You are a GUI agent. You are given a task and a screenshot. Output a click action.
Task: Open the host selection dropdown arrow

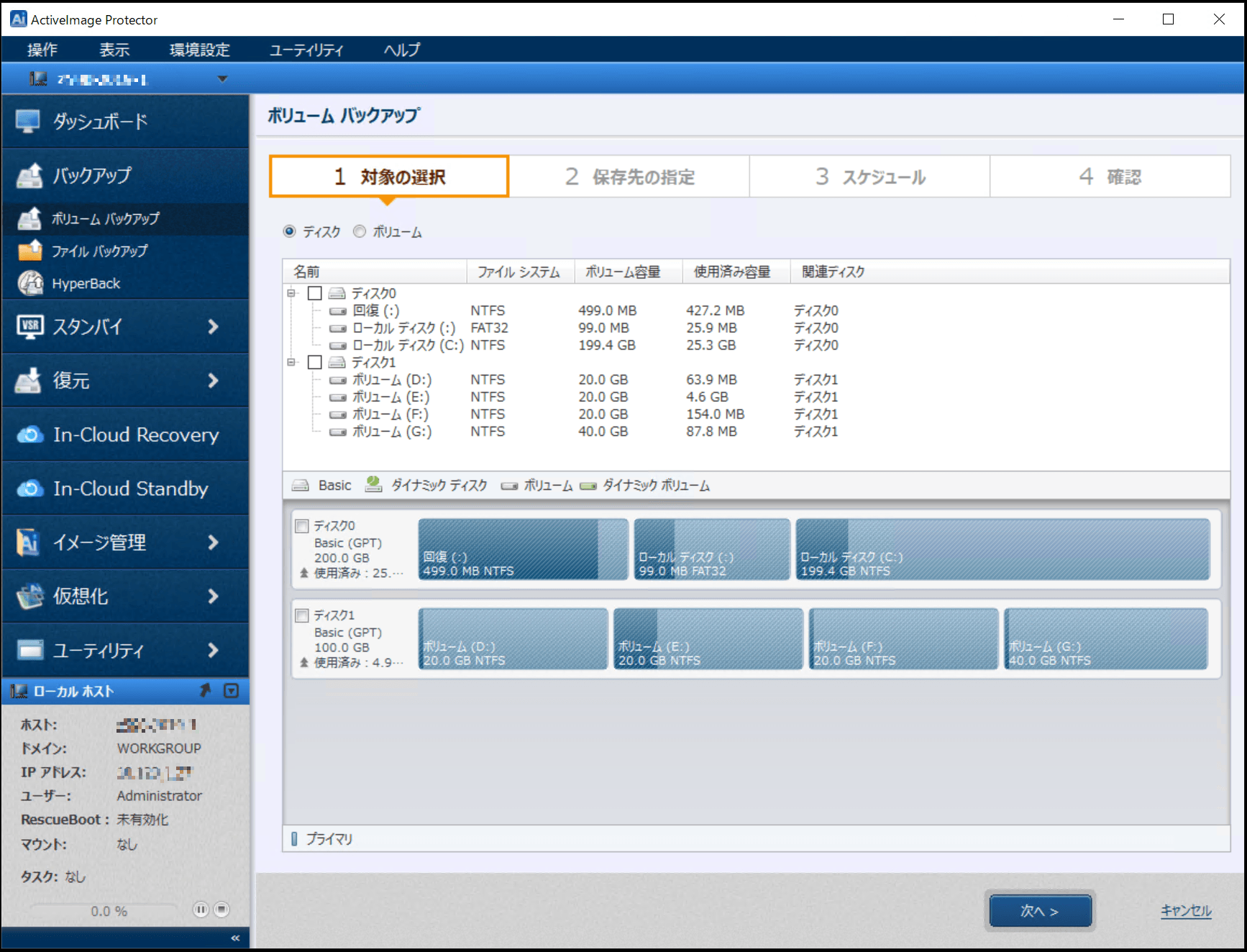(x=222, y=79)
